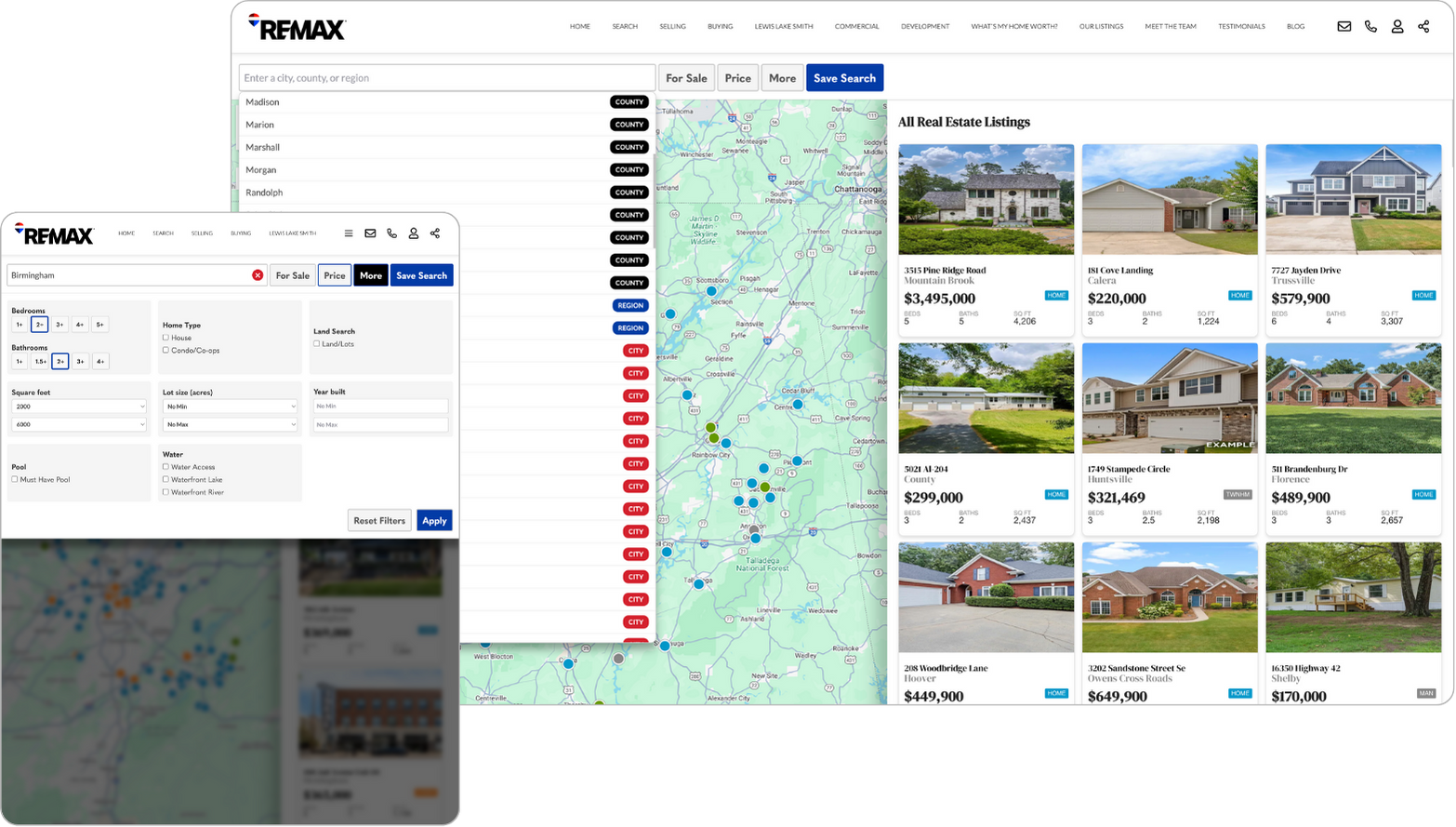Click the city, county, or region search field

[x=447, y=78]
